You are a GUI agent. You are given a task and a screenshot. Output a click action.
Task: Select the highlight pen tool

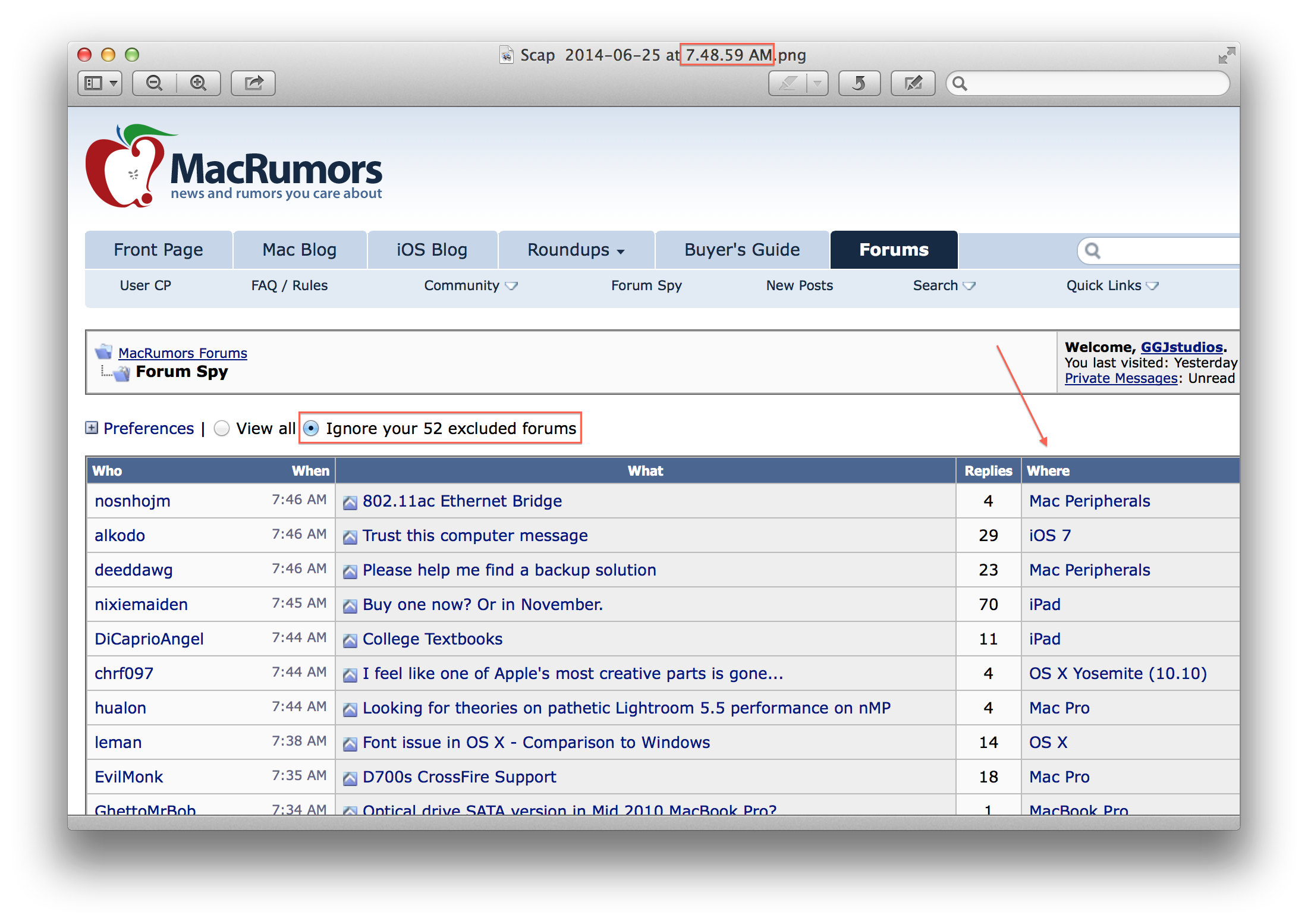coord(788,83)
